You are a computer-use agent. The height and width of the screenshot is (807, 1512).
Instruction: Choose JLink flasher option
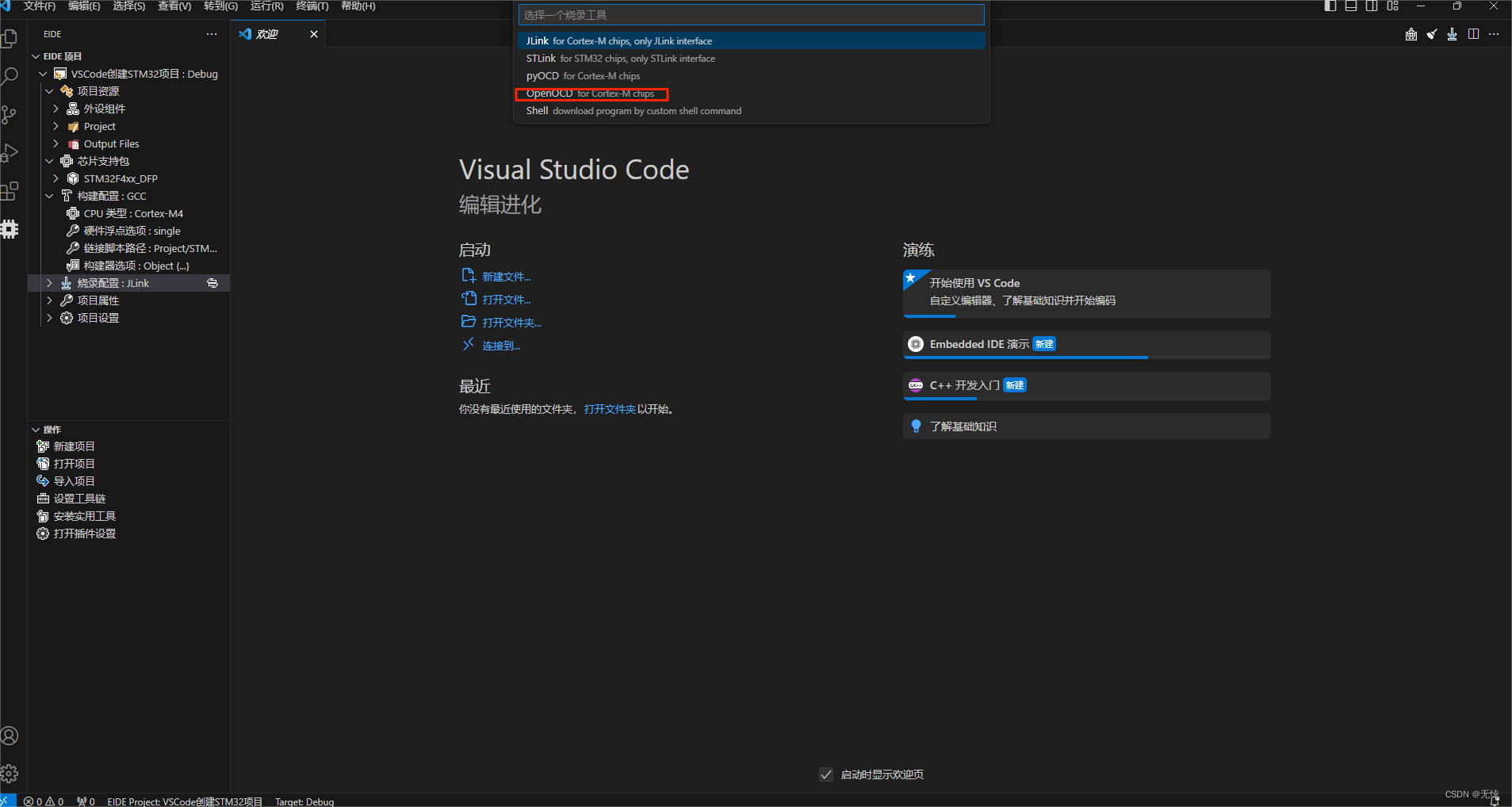752,40
